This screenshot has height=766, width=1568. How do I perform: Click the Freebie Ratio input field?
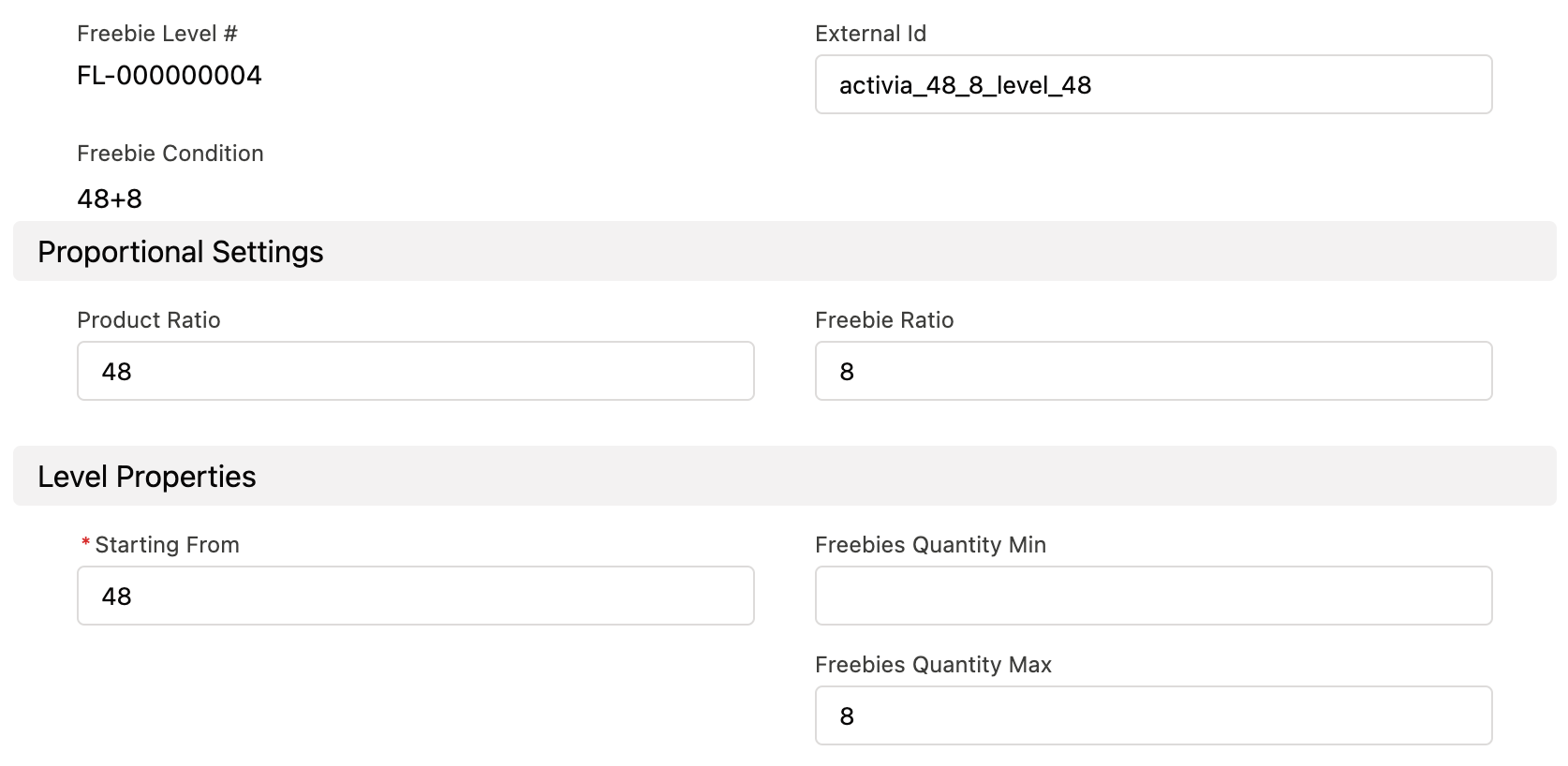pos(1152,371)
